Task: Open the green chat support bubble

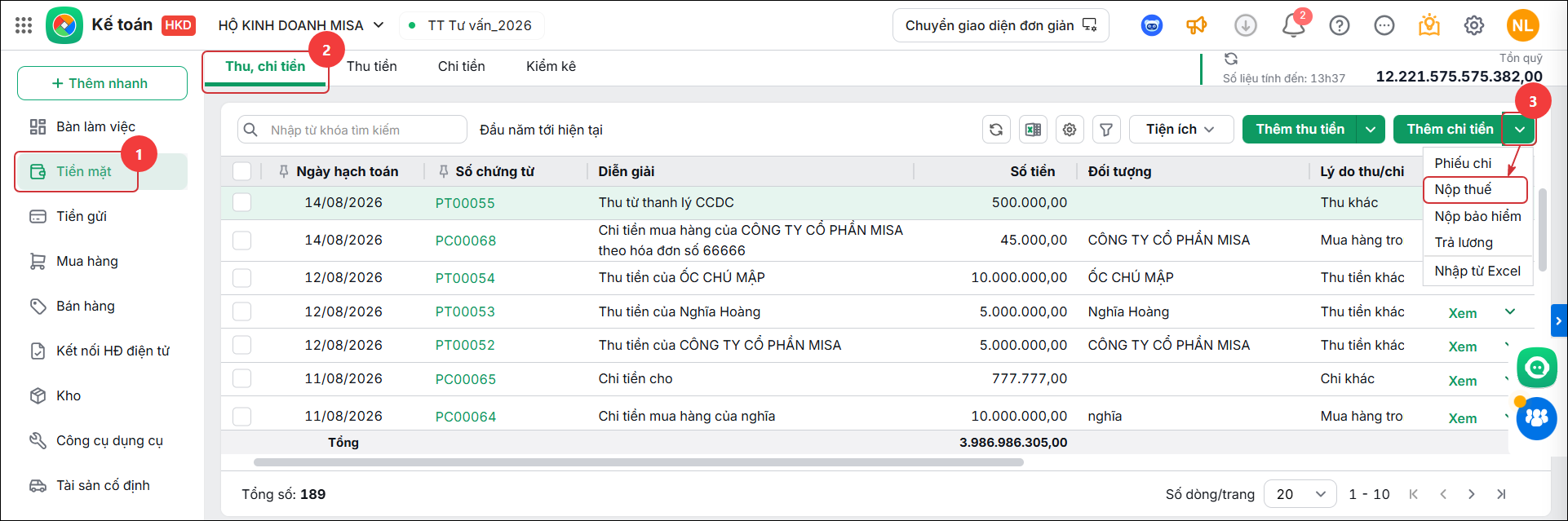Action: click(1537, 368)
